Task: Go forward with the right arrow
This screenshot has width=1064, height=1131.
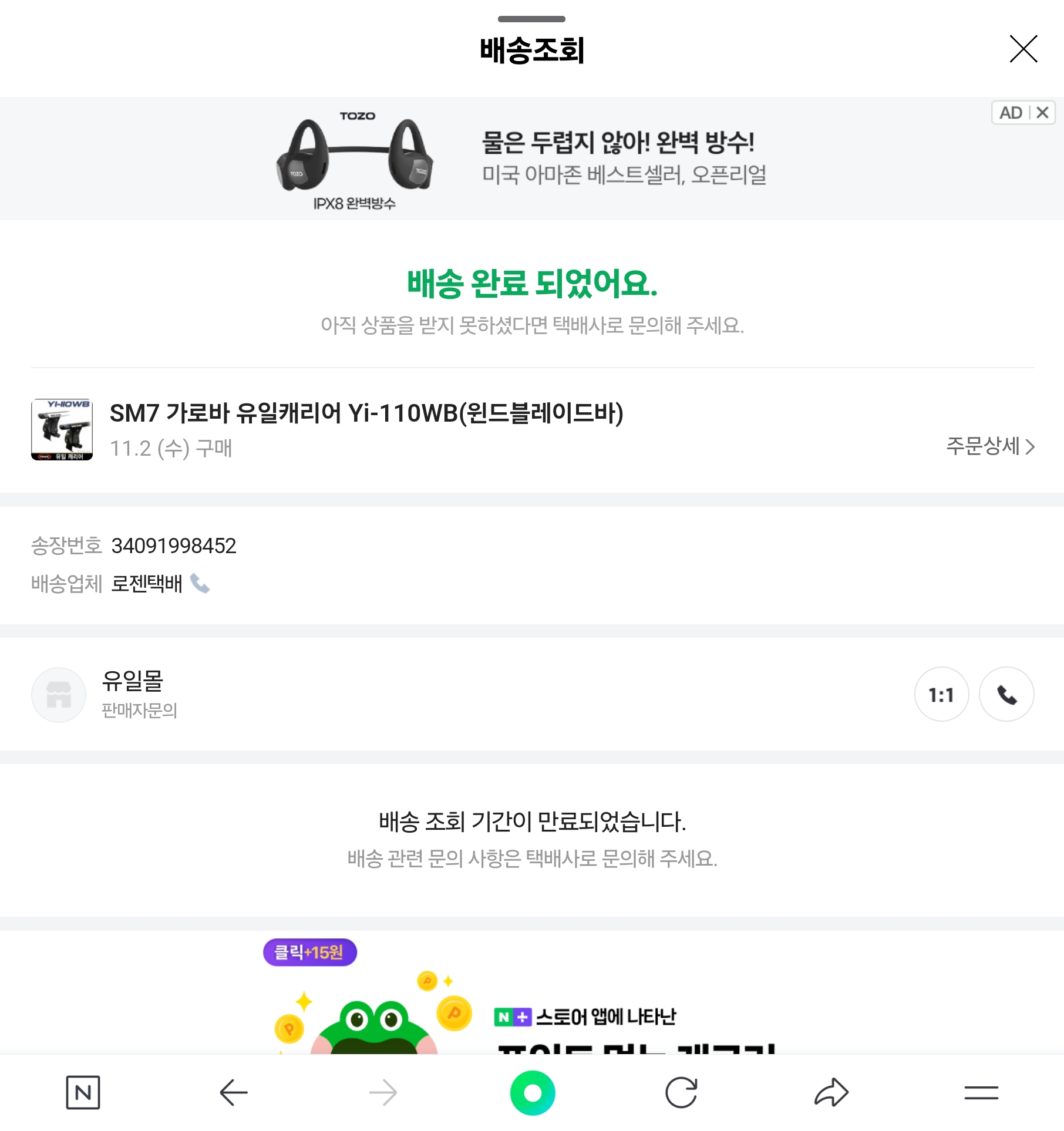Action: [383, 1093]
